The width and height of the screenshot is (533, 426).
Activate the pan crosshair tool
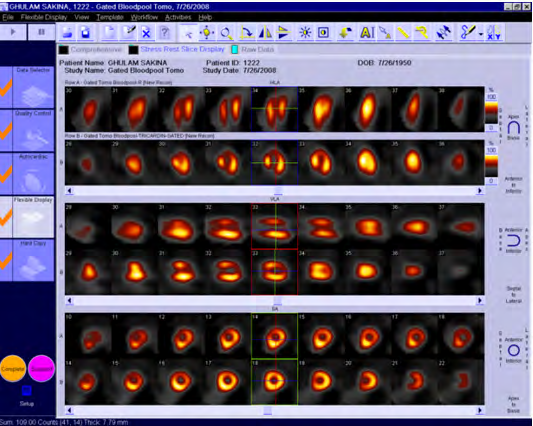(207, 33)
